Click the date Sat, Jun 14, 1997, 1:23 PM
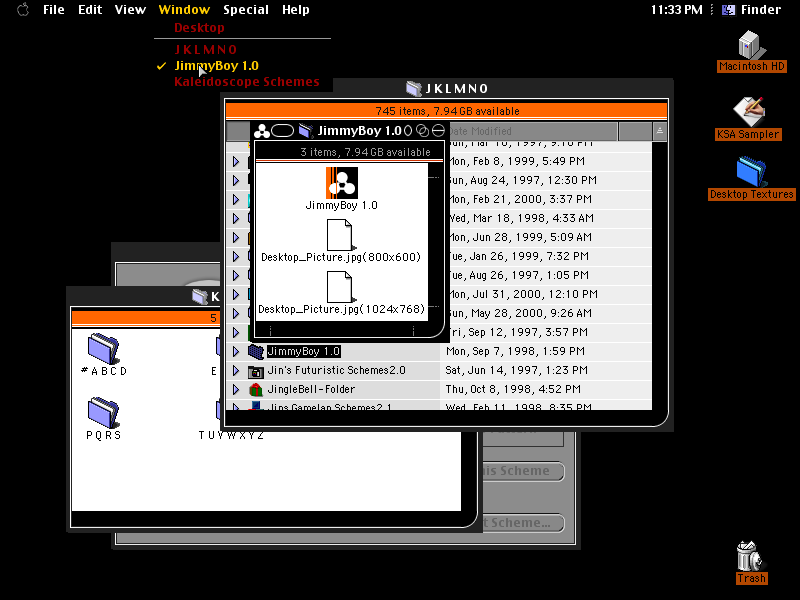The width and height of the screenshot is (800, 600). pos(516,370)
